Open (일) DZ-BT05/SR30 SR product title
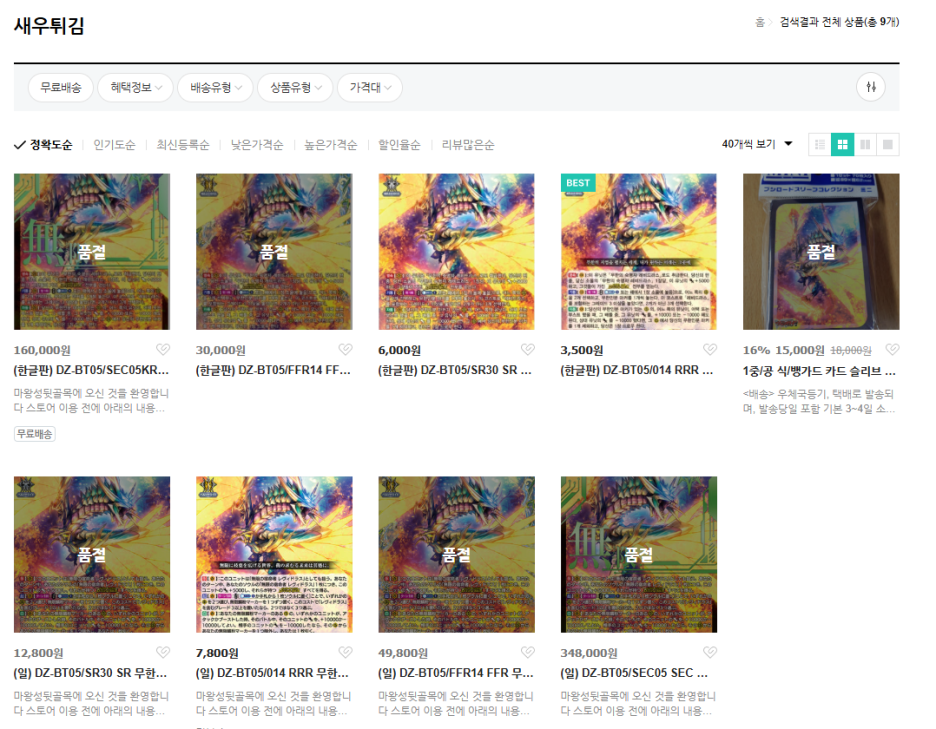This screenshot has width=936, height=729. (x=91, y=673)
